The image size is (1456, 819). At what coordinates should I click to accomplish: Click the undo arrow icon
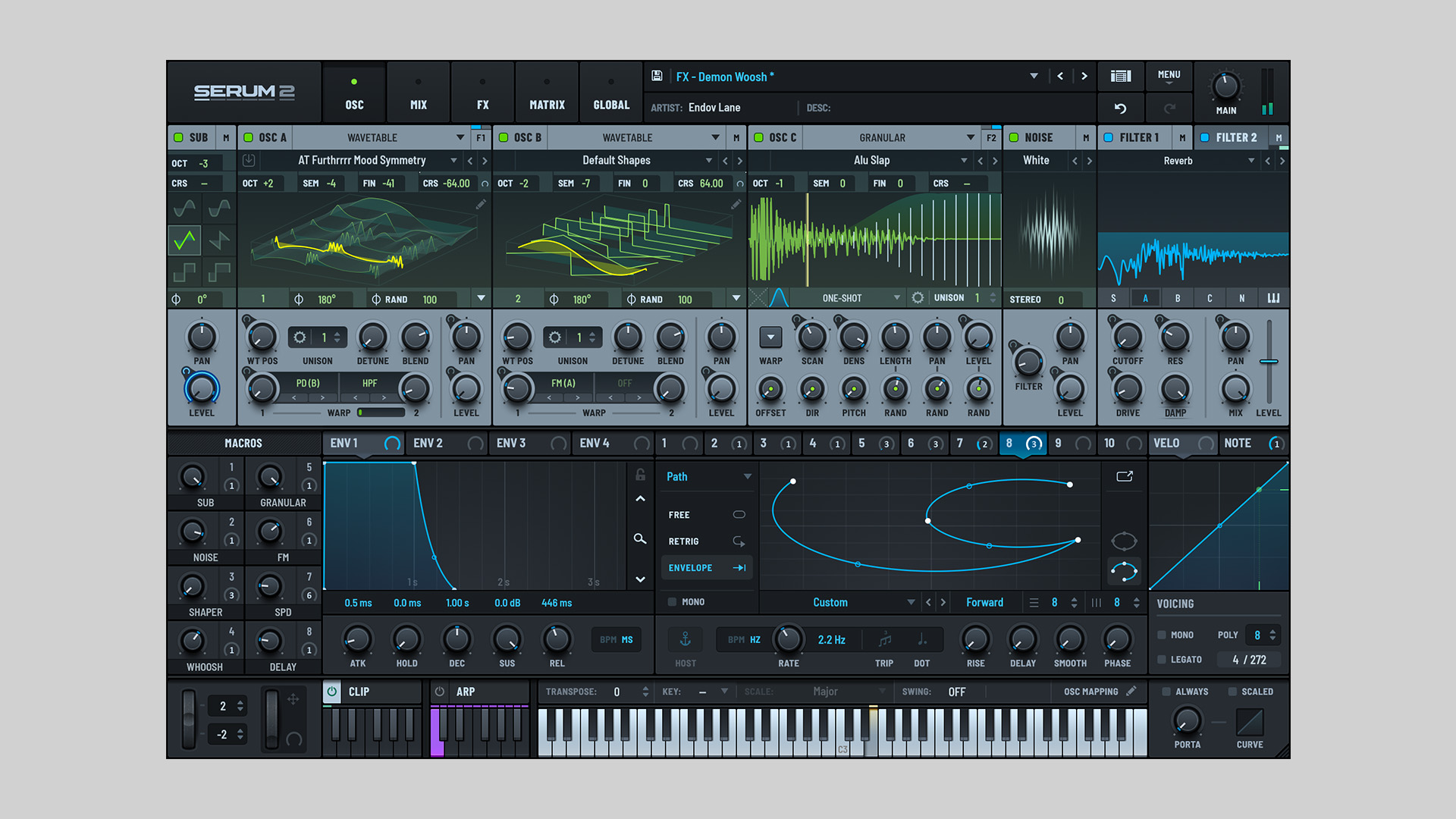pyautogui.click(x=1120, y=108)
